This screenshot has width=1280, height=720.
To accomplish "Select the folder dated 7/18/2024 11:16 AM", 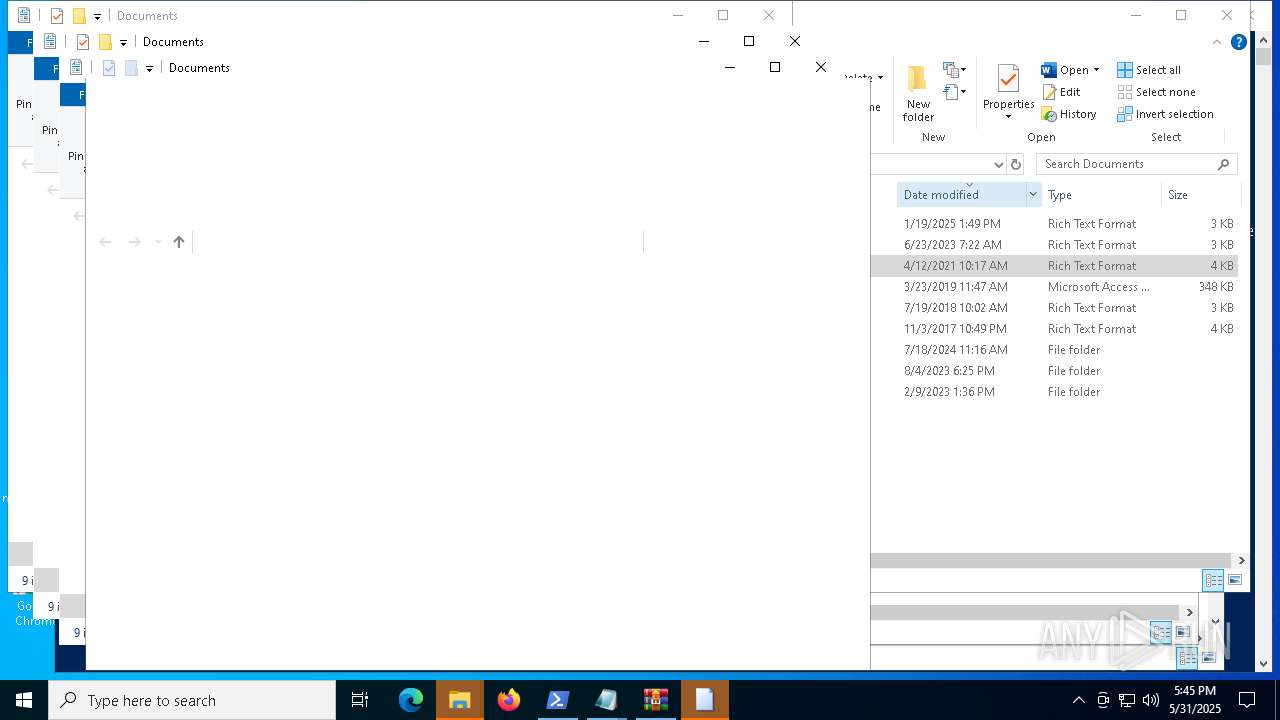I will pyautogui.click(x=1054, y=350).
